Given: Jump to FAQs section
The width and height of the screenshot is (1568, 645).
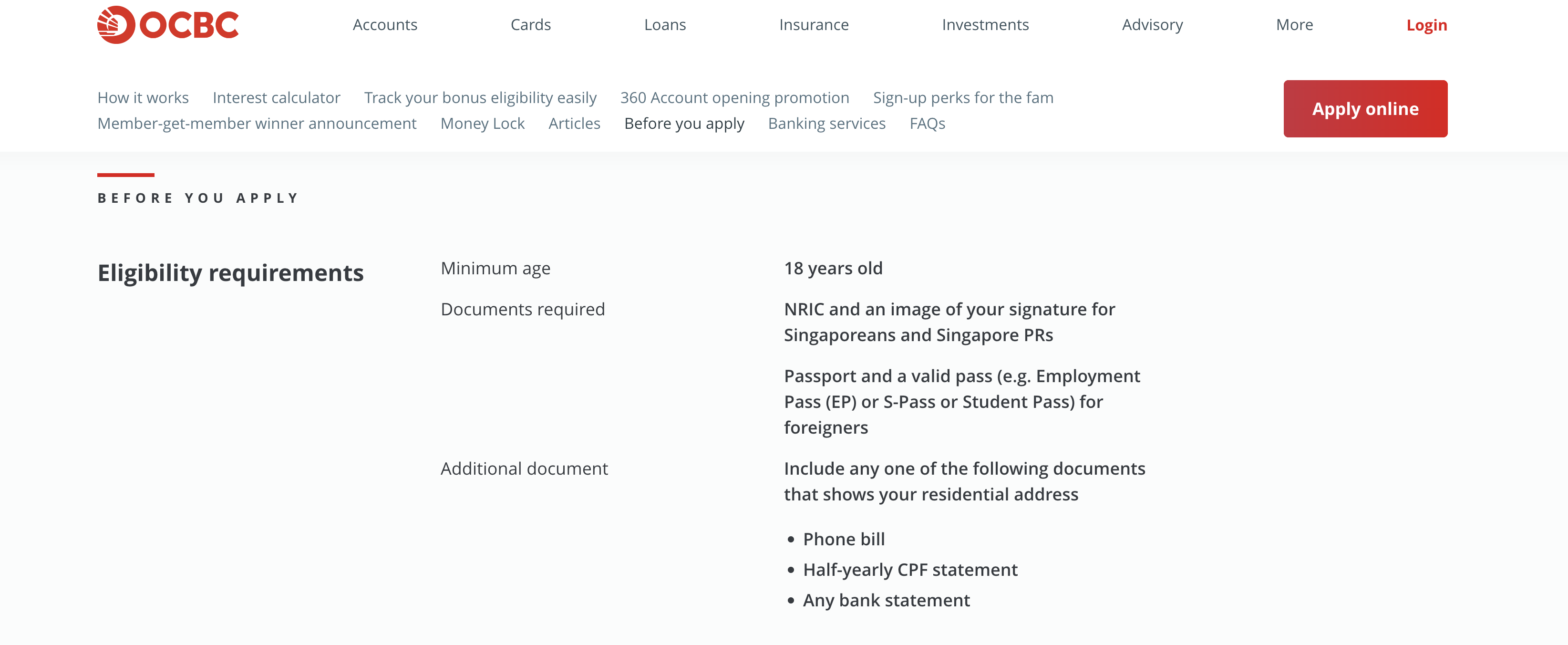Looking at the screenshot, I should pos(927,124).
